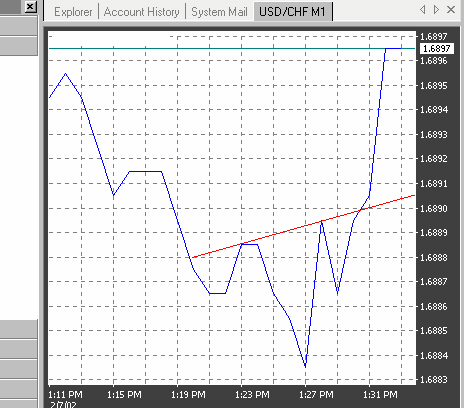This screenshot has height=408, width=464.
Task: Click the 1:15 PM time axis label
Action: click(124, 395)
